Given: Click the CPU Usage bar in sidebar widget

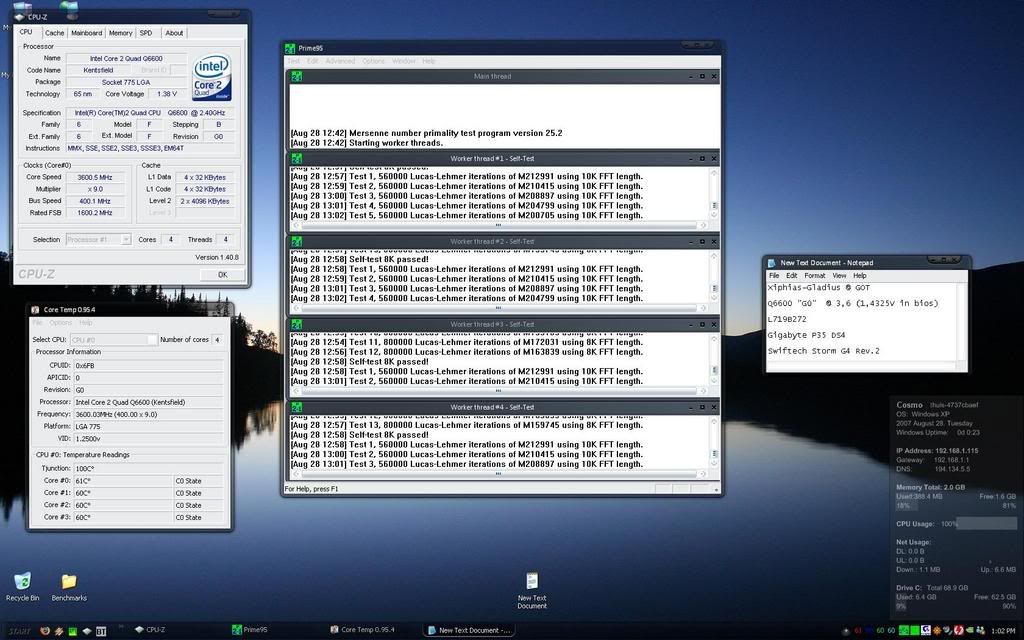Looking at the screenshot, I should tap(986, 524).
